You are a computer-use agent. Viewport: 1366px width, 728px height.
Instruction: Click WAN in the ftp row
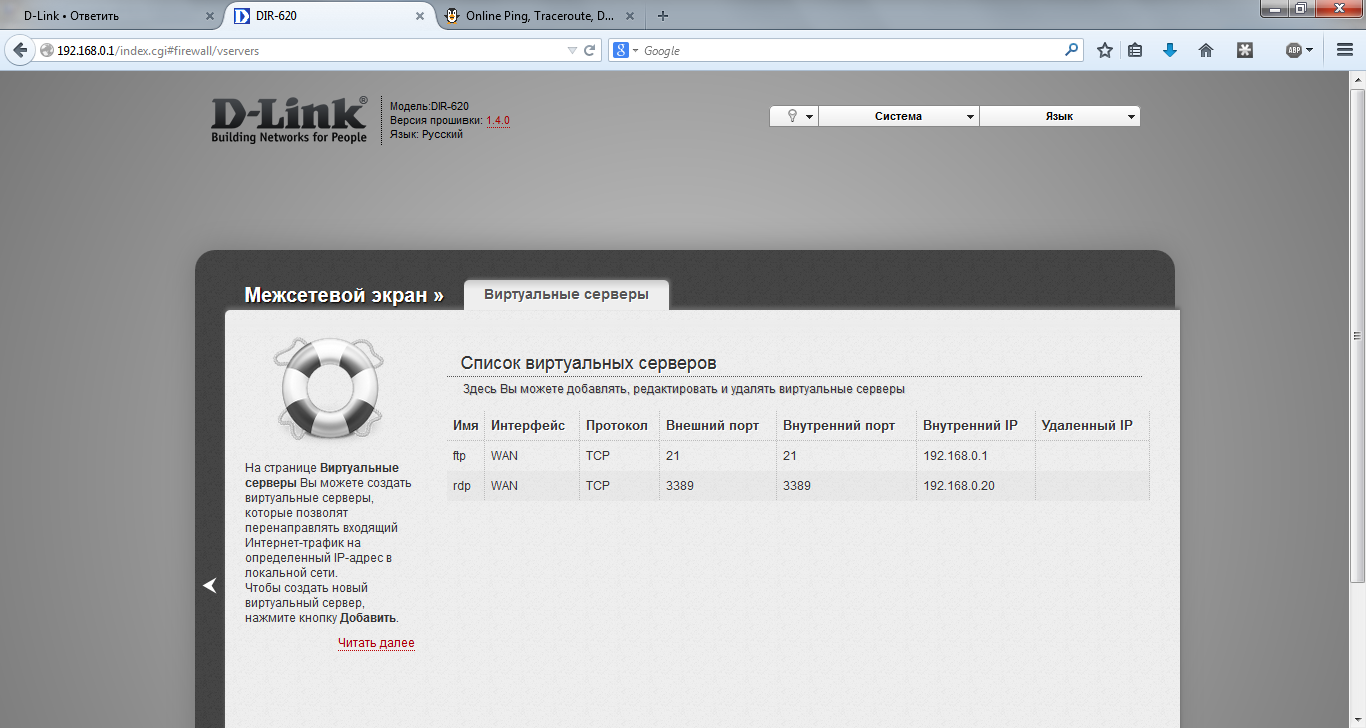pyautogui.click(x=505, y=456)
